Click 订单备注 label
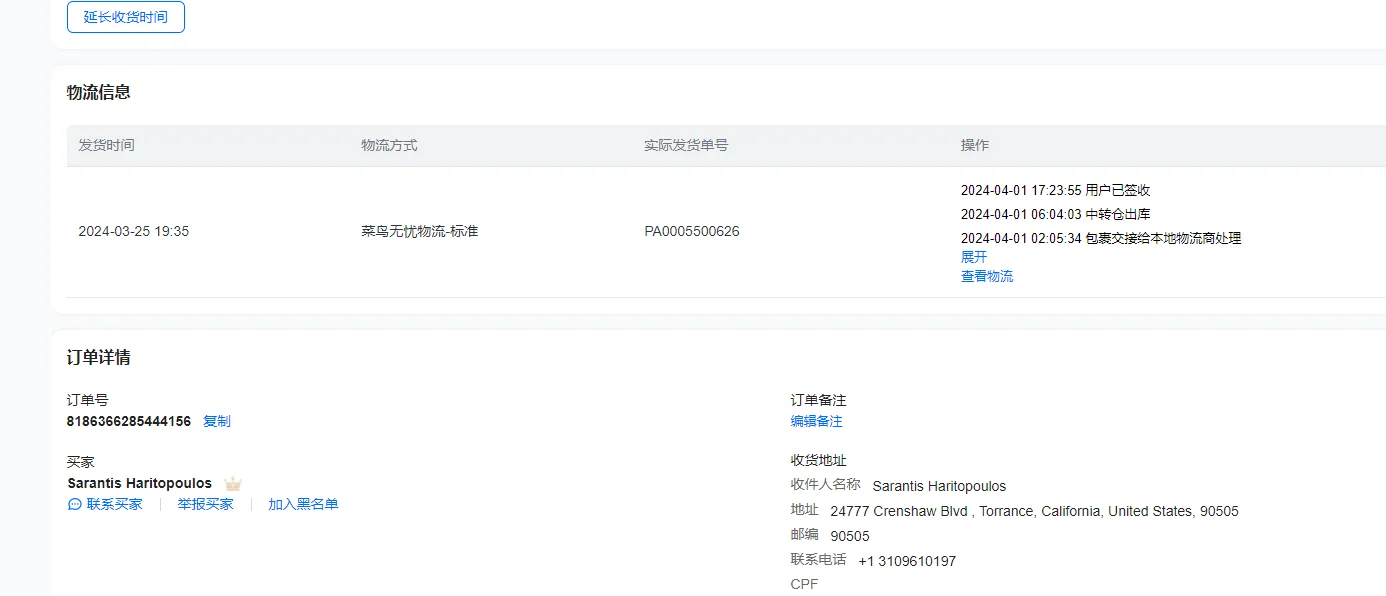Viewport: 1386px width, 596px height. (819, 400)
